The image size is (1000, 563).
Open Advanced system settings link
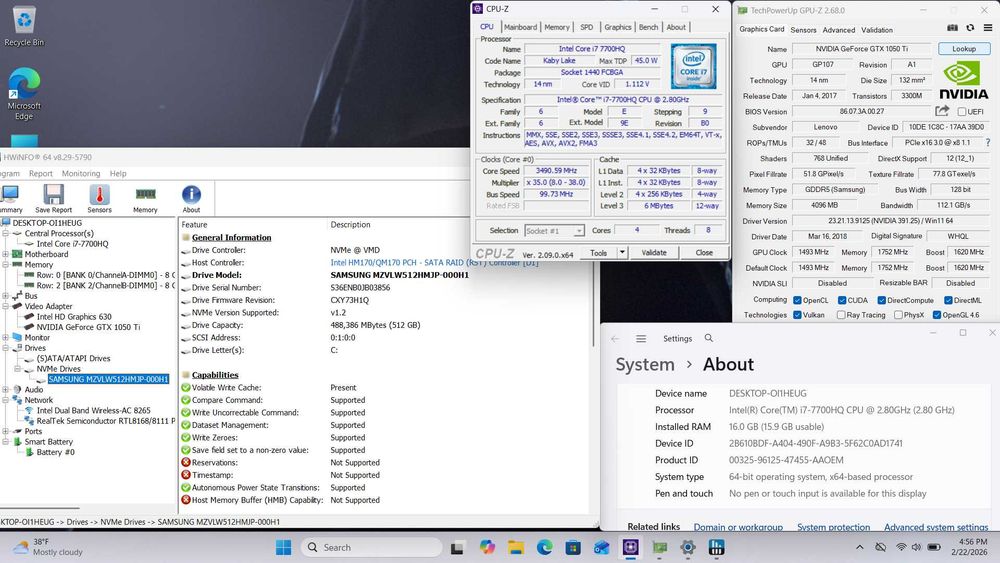coord(936,527)
